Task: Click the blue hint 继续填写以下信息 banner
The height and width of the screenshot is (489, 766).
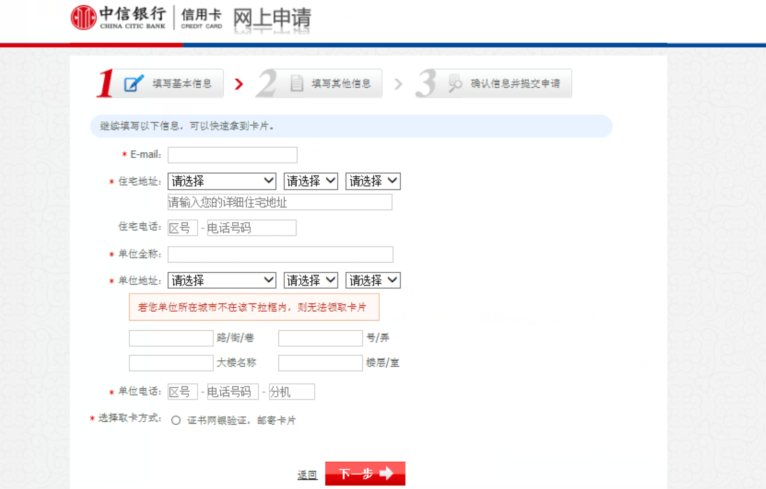Action: [x=351, y=126]
